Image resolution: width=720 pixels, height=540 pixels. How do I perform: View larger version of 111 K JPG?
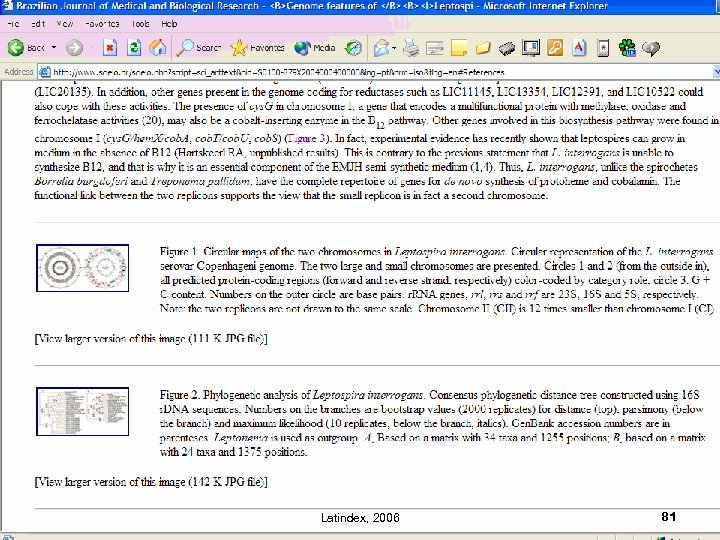coord(151,339)
